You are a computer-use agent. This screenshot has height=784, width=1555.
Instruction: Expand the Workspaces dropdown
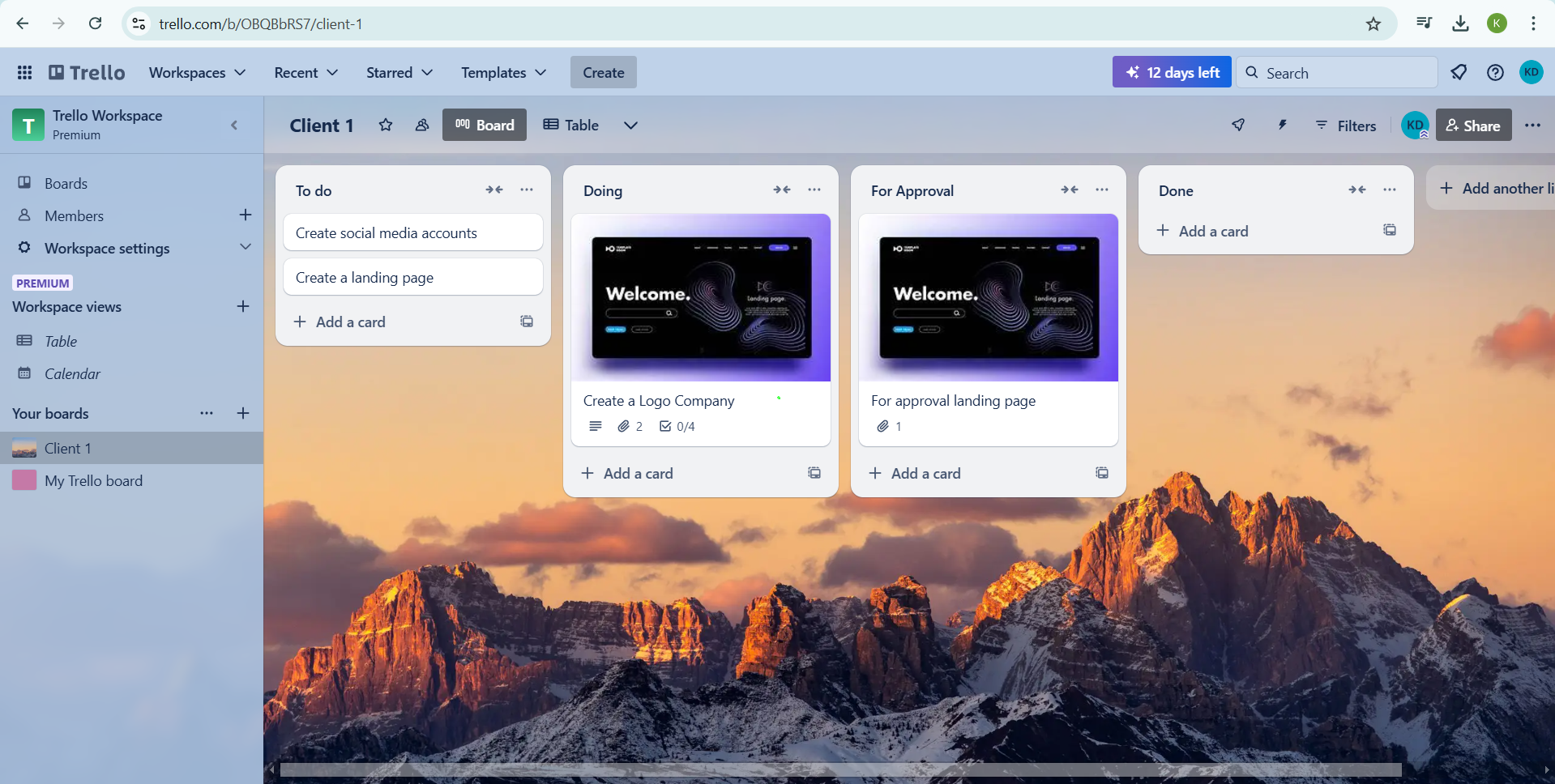tap(197, 73)
